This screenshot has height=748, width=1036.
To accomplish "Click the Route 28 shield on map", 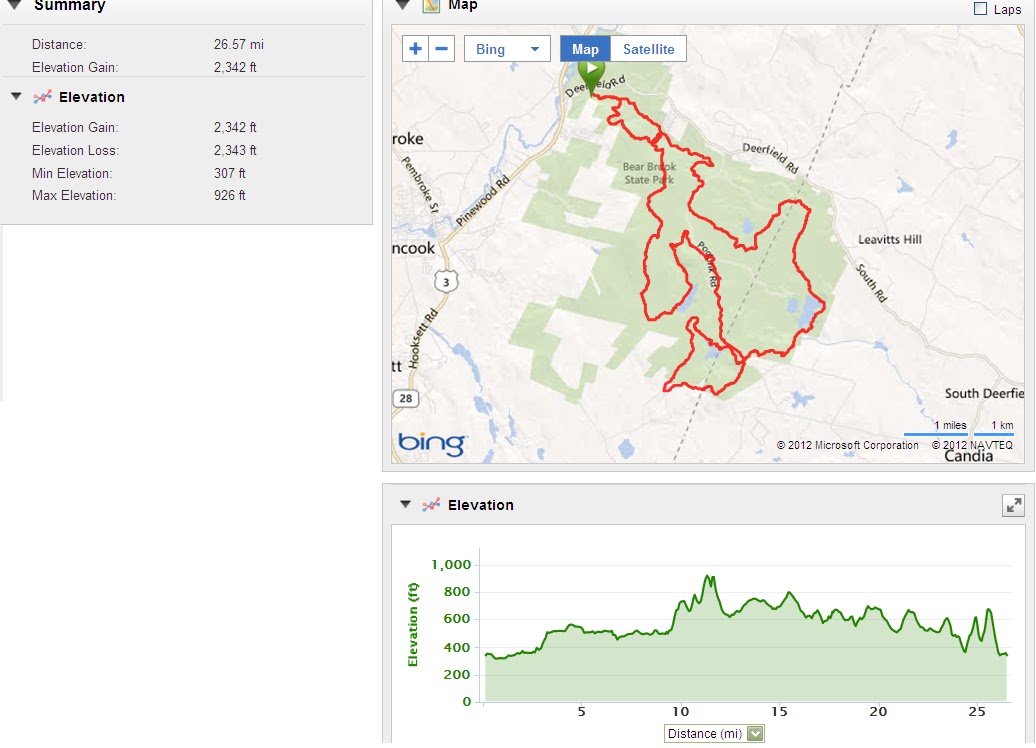I will pyautogui.click(x=407, y=399).
